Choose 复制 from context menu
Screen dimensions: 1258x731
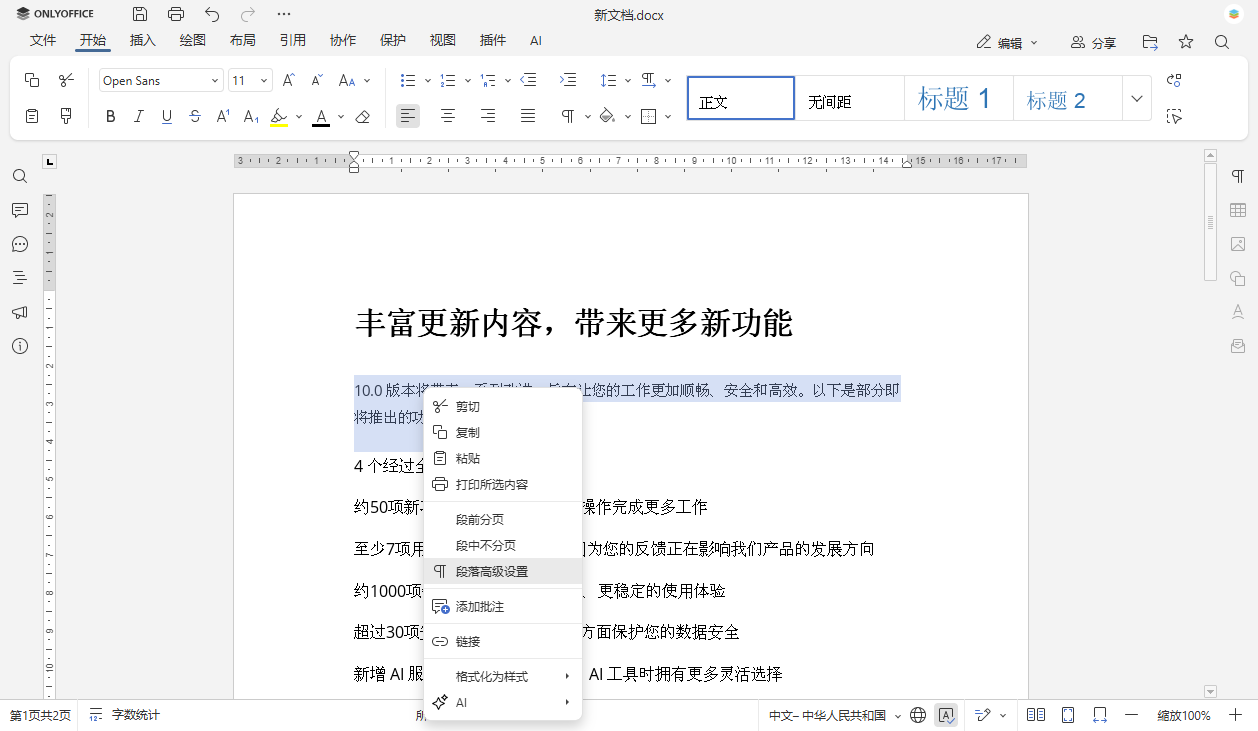tap(503, 433)
